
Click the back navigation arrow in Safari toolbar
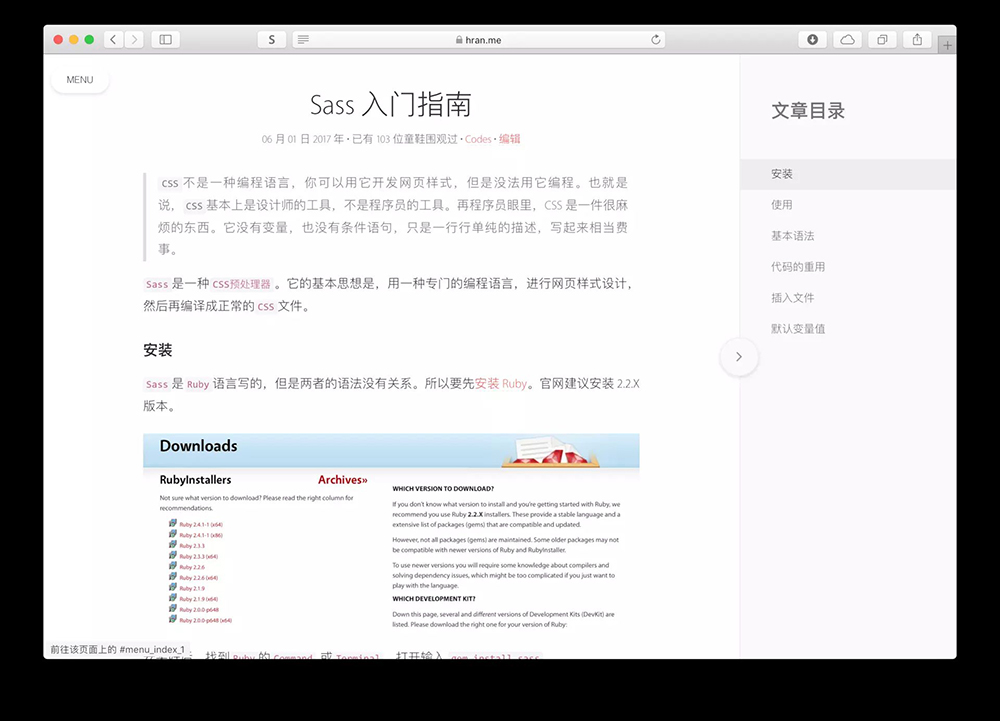[x=113, y=39]
